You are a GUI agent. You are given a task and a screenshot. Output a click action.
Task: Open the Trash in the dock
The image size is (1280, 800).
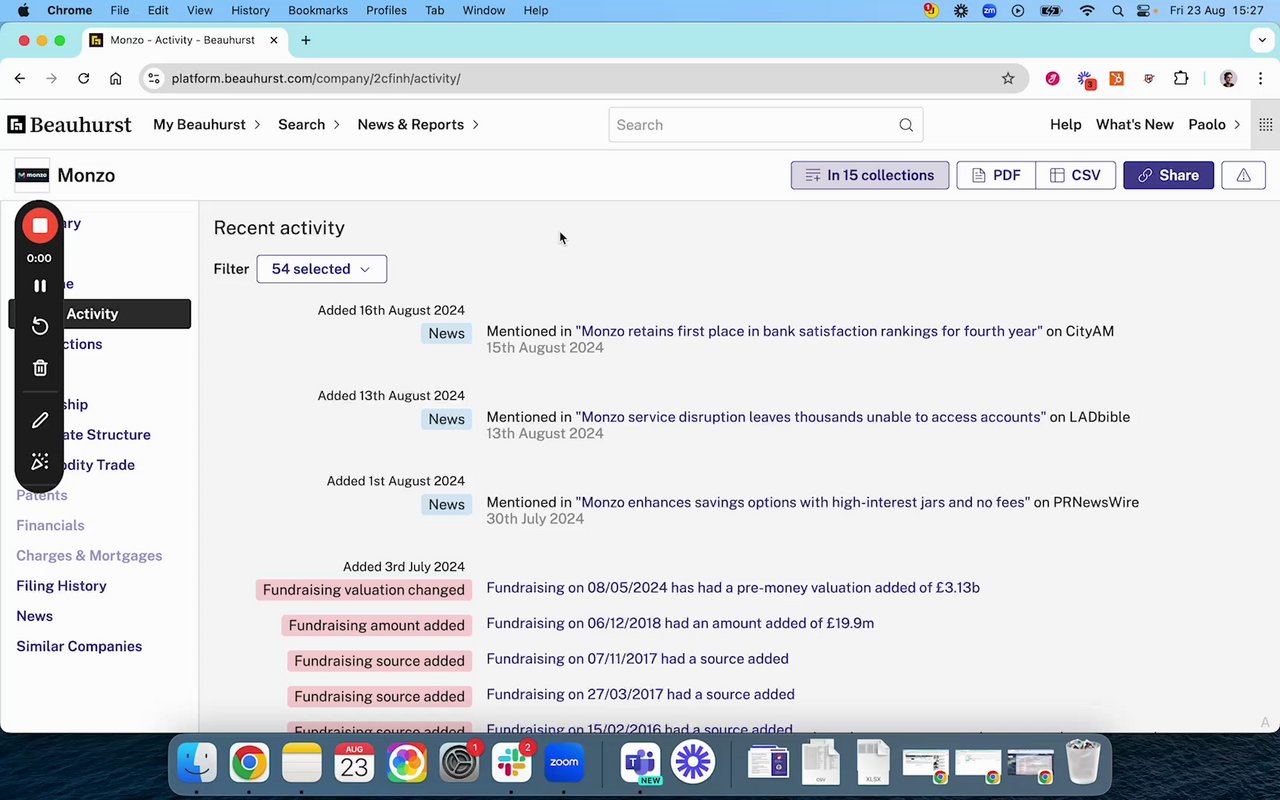pos(1083,763)
